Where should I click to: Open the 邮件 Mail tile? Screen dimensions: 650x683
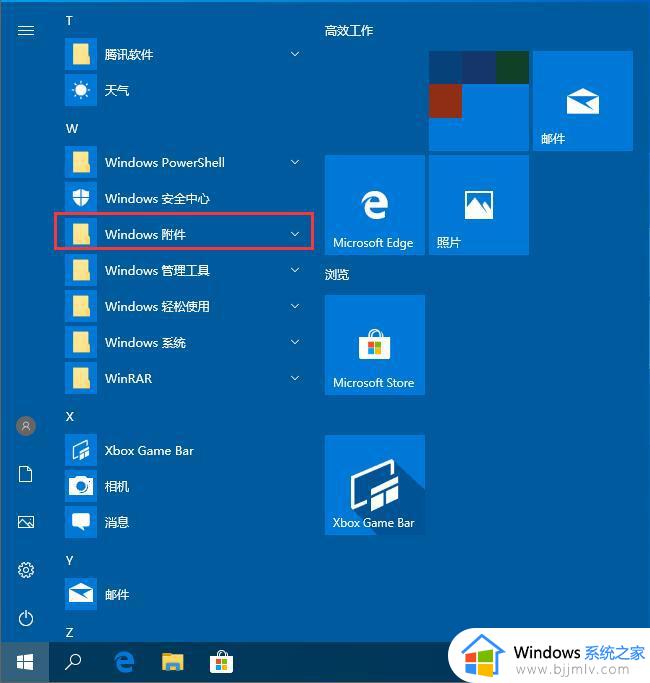click(x=583, y=101)
